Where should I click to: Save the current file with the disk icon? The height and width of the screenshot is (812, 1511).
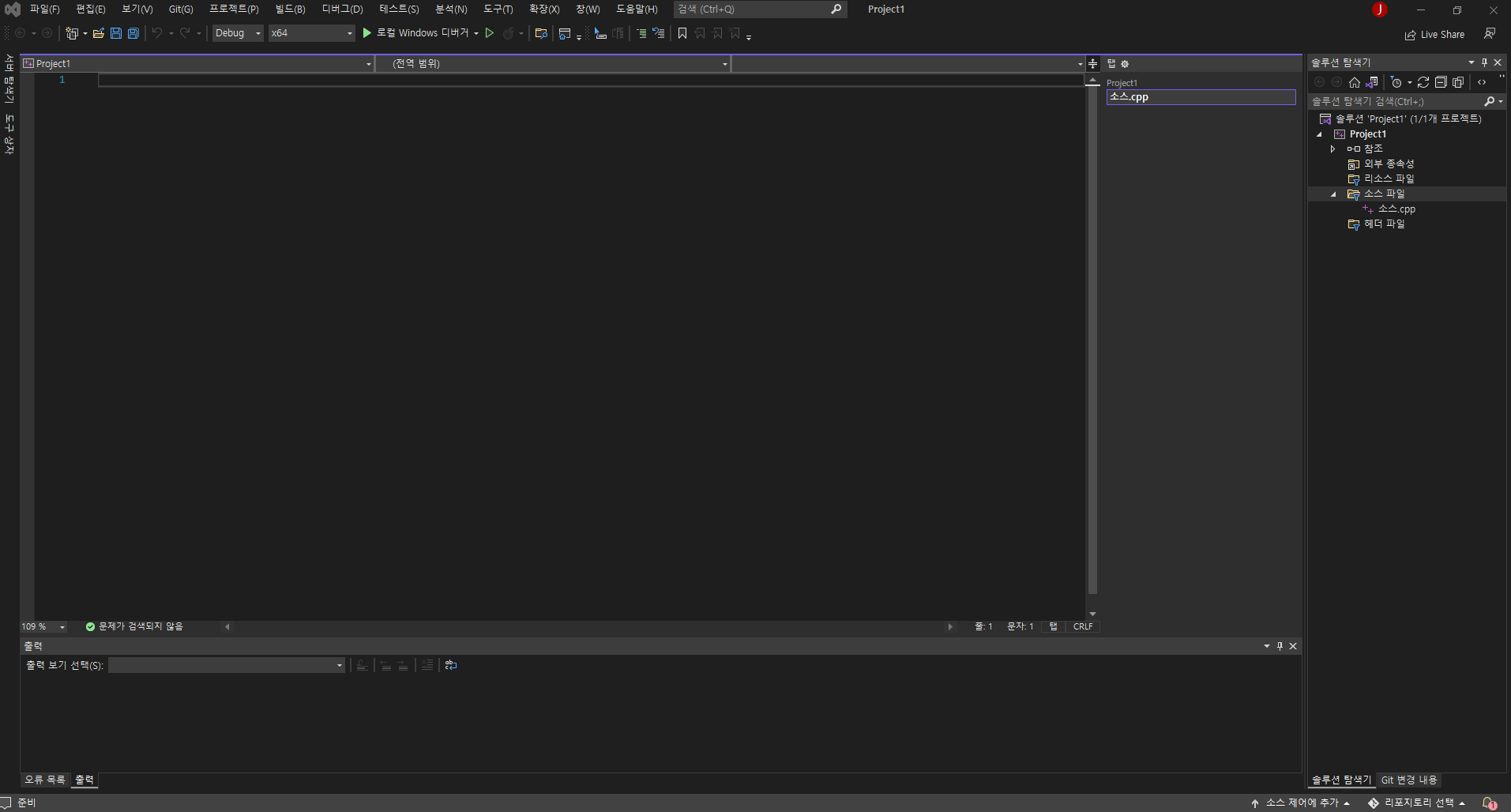click(x=116, y=33)
